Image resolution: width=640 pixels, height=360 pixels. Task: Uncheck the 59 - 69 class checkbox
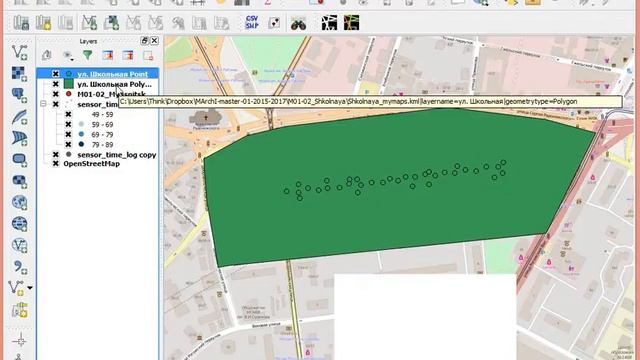[68, 124]
